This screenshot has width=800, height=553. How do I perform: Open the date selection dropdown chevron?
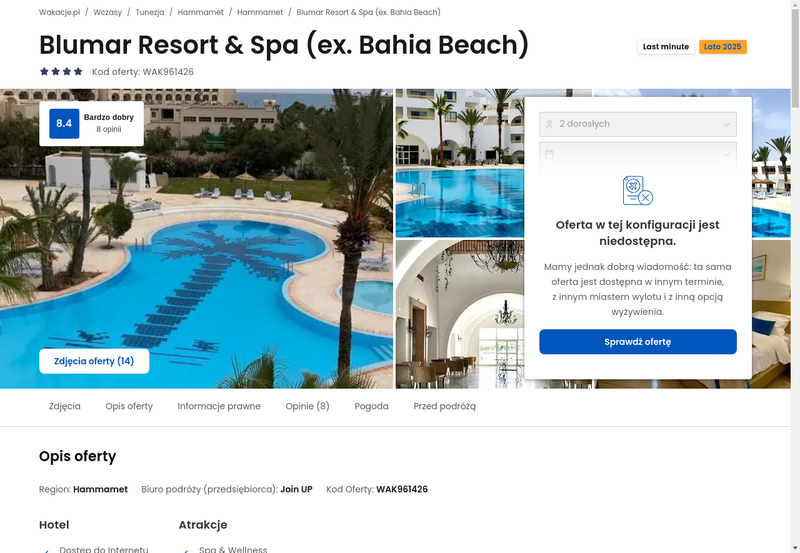click(x=727, y=154)
